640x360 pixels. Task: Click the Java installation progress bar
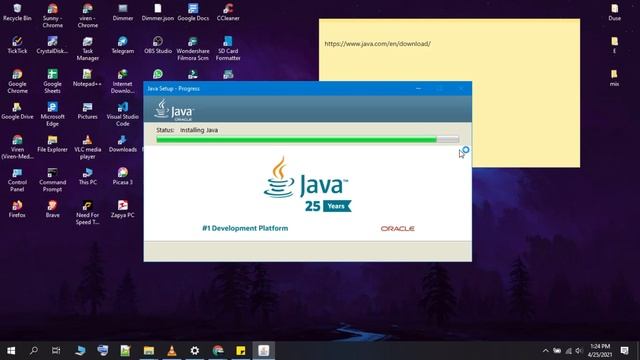(307, 140)
